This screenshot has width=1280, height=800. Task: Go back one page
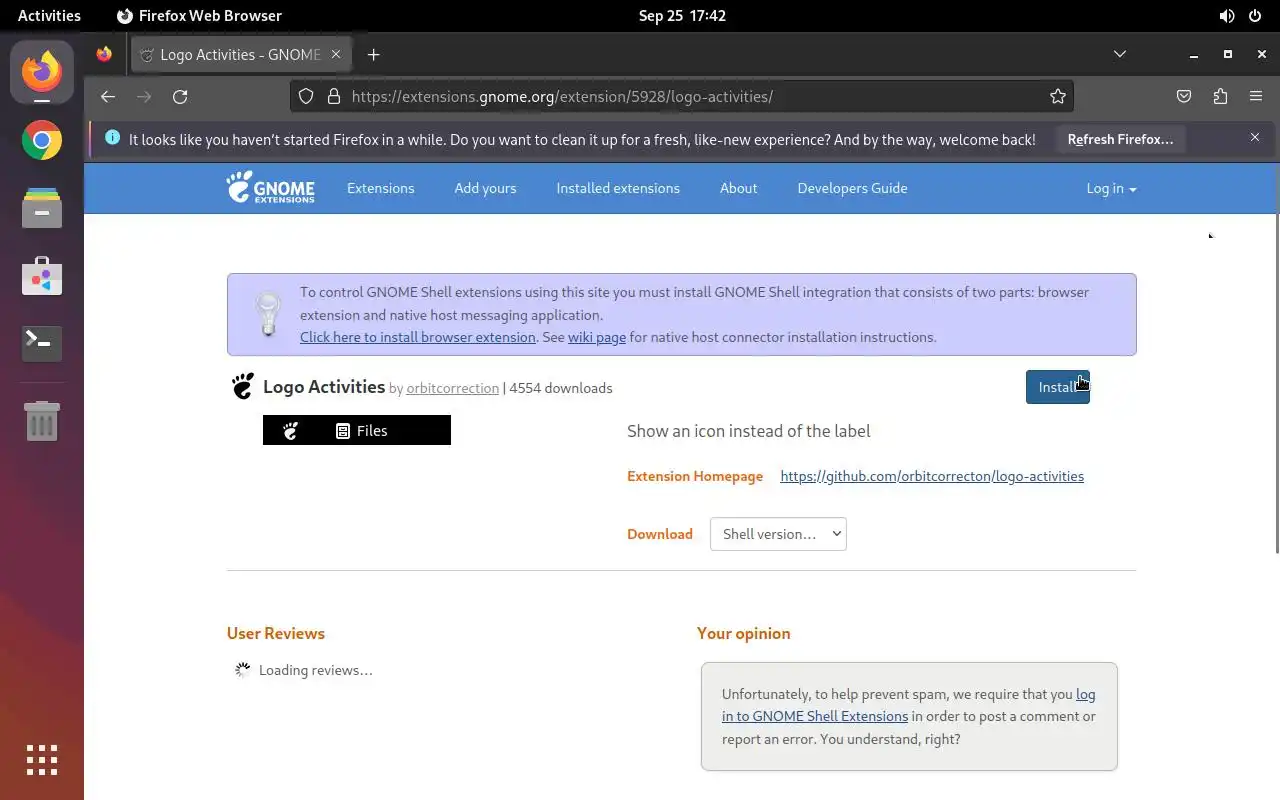pos(108,96)
